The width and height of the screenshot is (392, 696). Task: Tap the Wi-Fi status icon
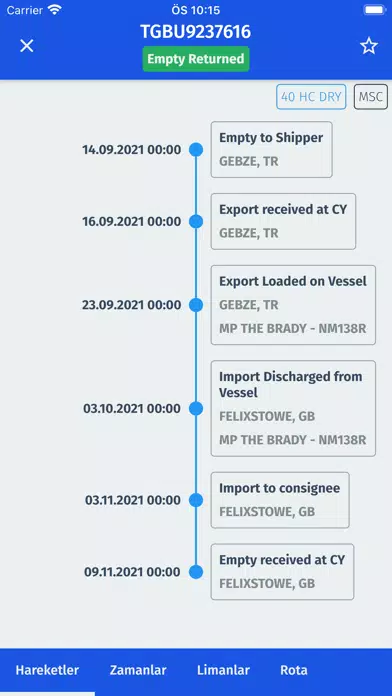point(55,10)
